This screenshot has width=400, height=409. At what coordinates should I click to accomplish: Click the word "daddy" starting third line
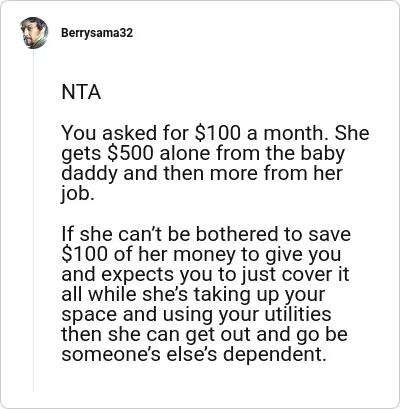tap(90, 174)
